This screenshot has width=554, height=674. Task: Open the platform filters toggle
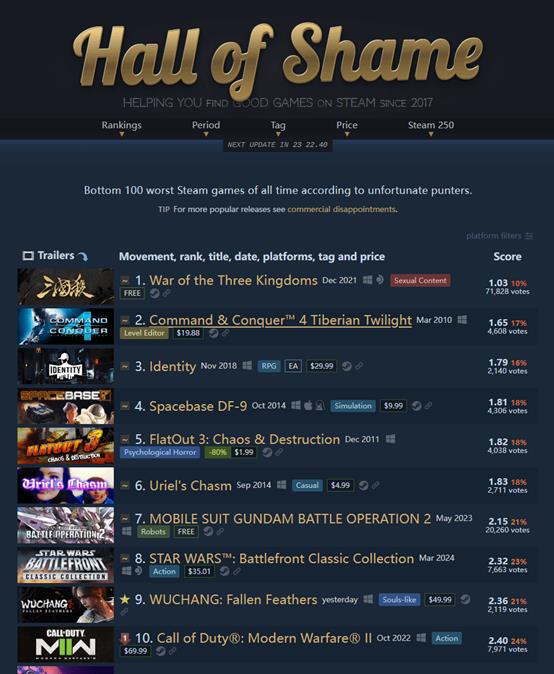pyautogui.click(x=499, y=236)
